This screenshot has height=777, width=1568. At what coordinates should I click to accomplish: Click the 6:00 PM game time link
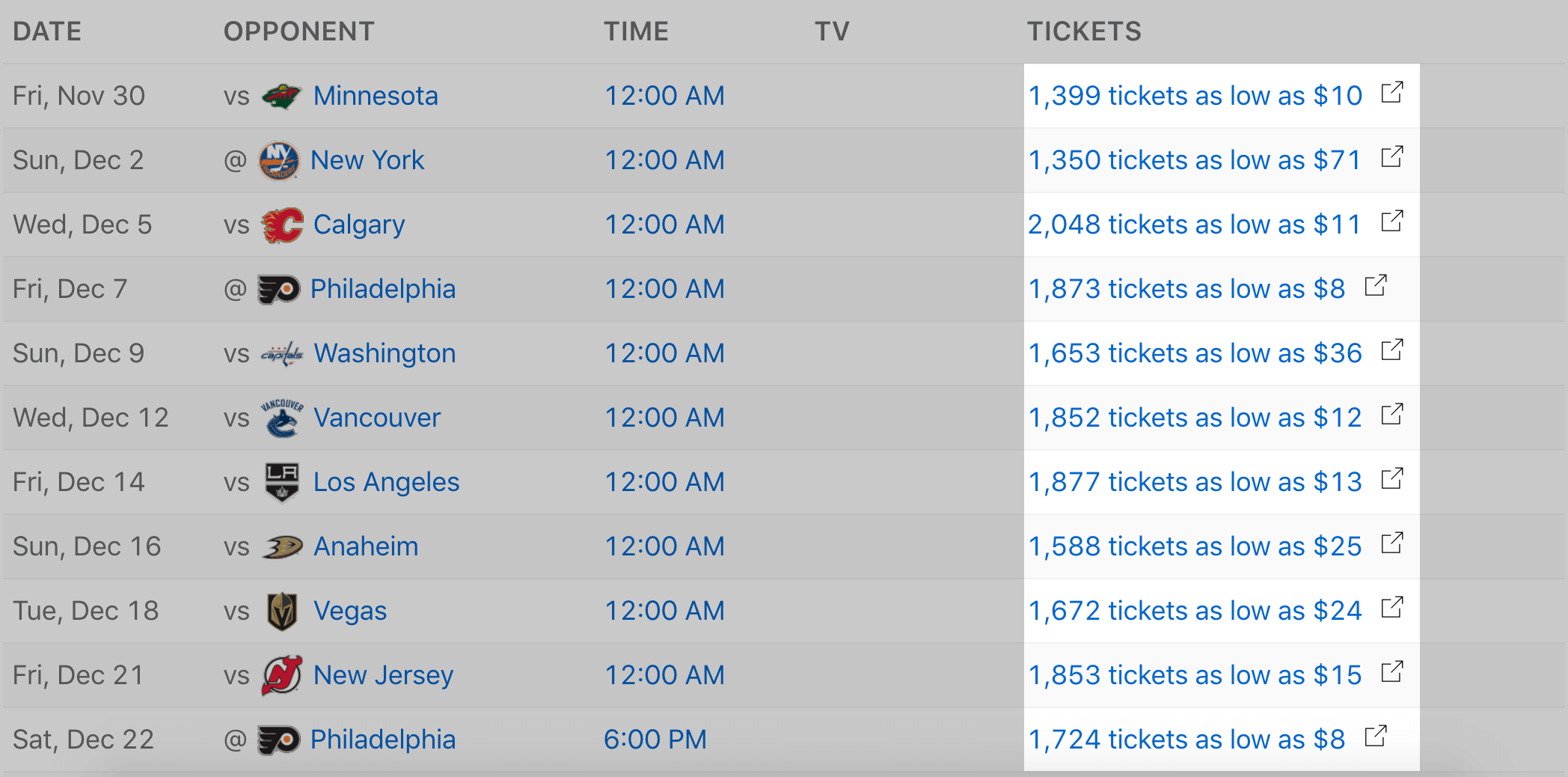tap(655, 740)
